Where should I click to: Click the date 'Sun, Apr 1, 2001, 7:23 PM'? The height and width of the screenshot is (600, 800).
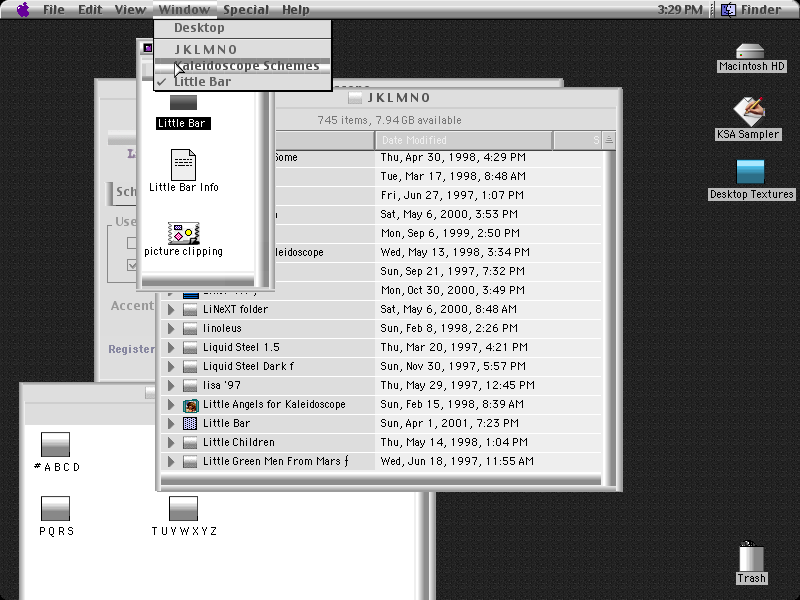[449, 423]
